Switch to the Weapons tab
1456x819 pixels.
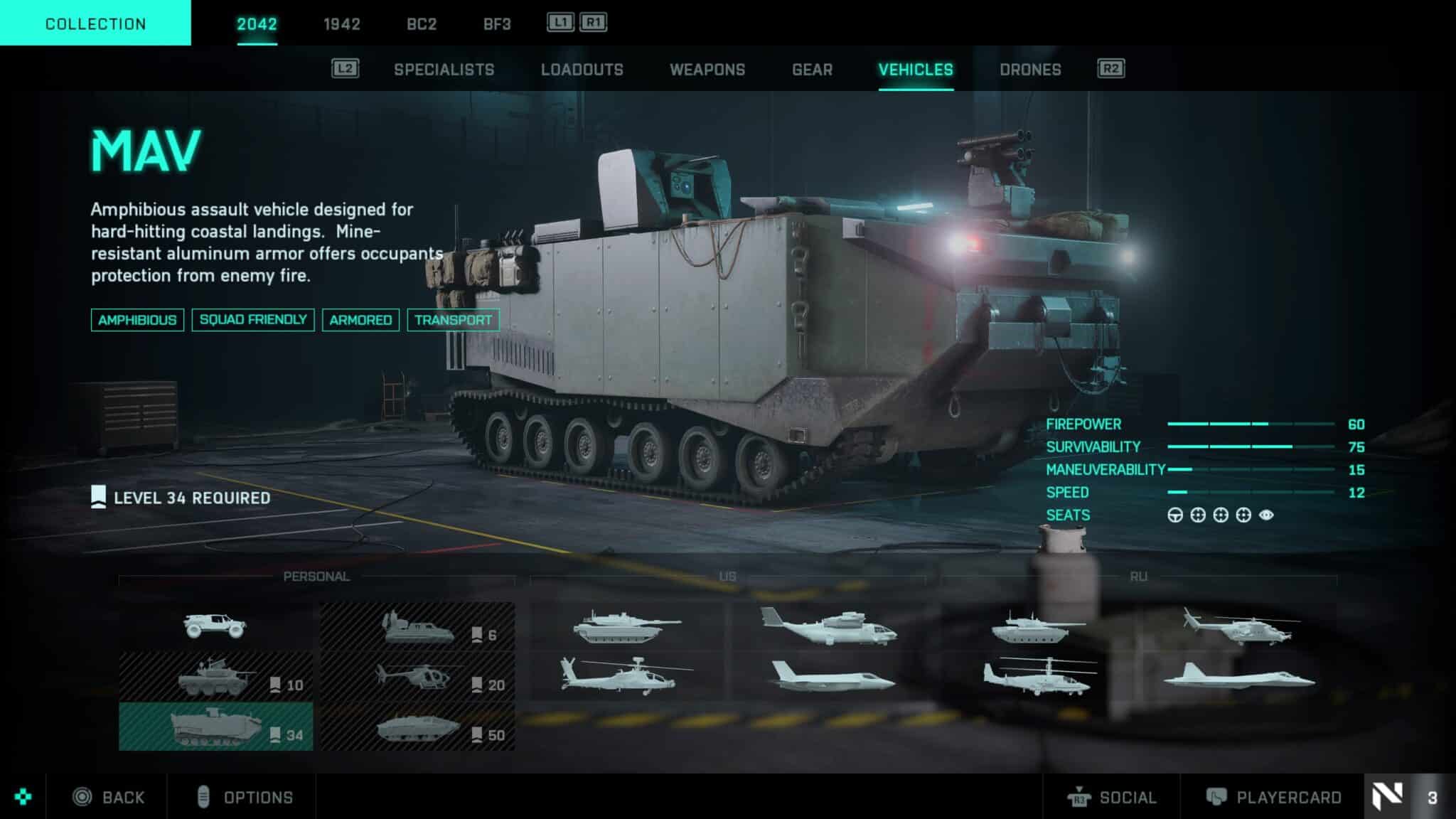coord(707,70)
